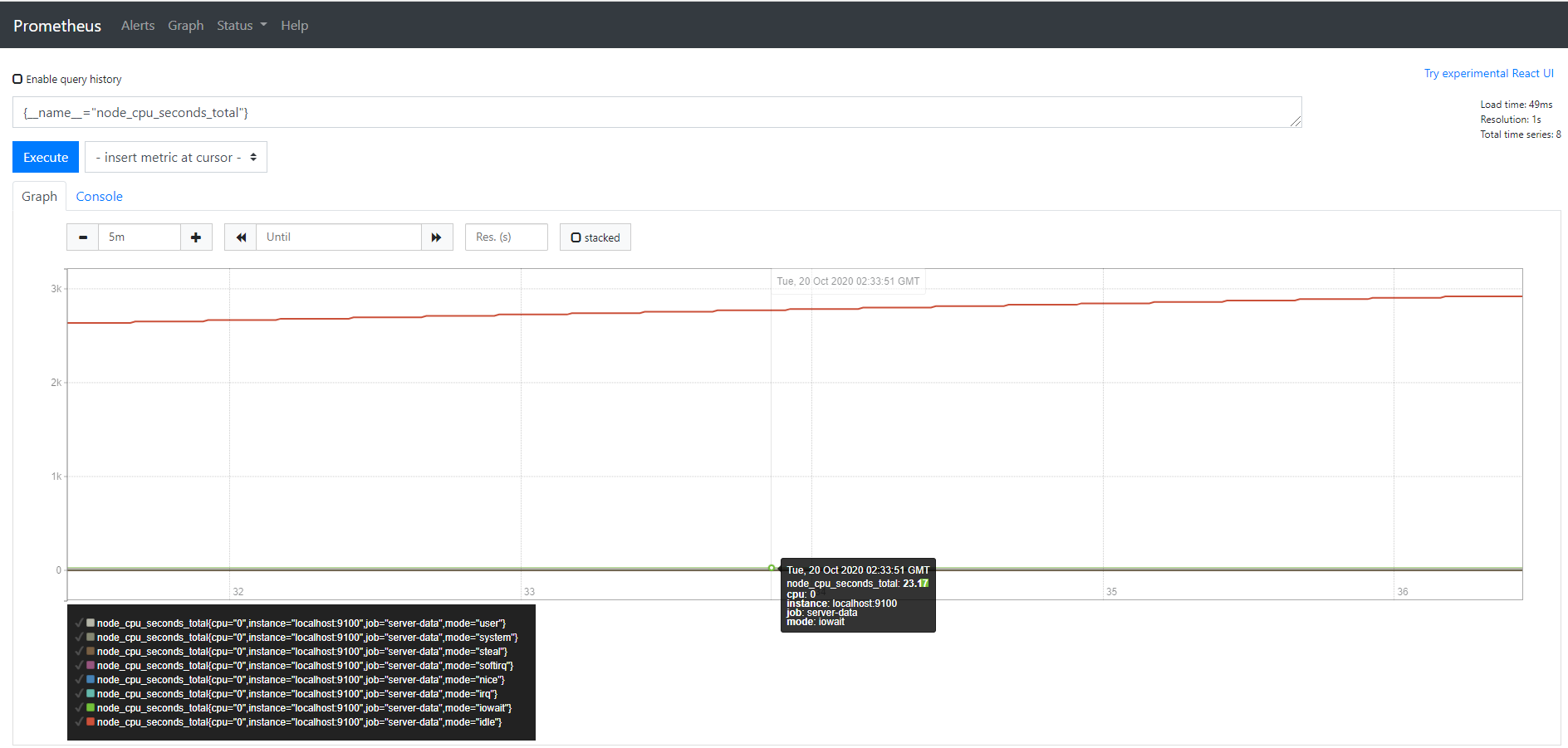This screenshot has height=748, width=1568.
Task: Toggle checkmark for mode="user" legend series
Action: point(80,623)
